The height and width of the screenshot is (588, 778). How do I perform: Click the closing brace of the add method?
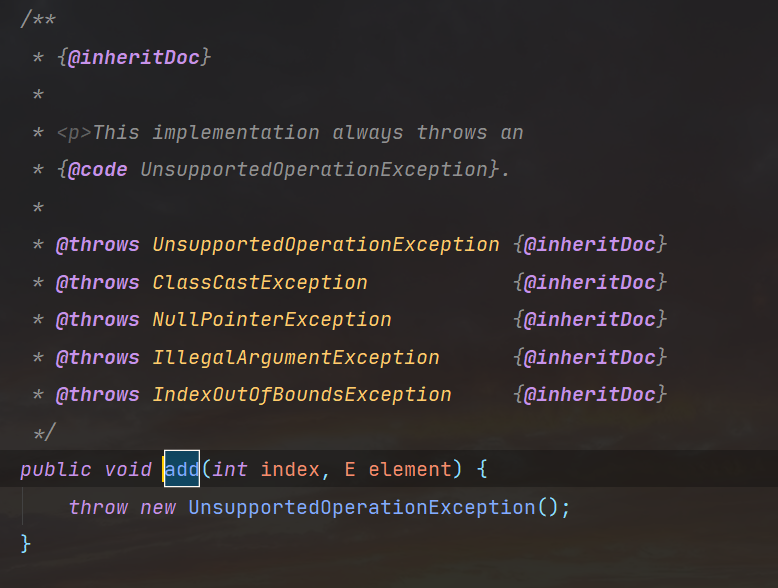coord(26,544)
